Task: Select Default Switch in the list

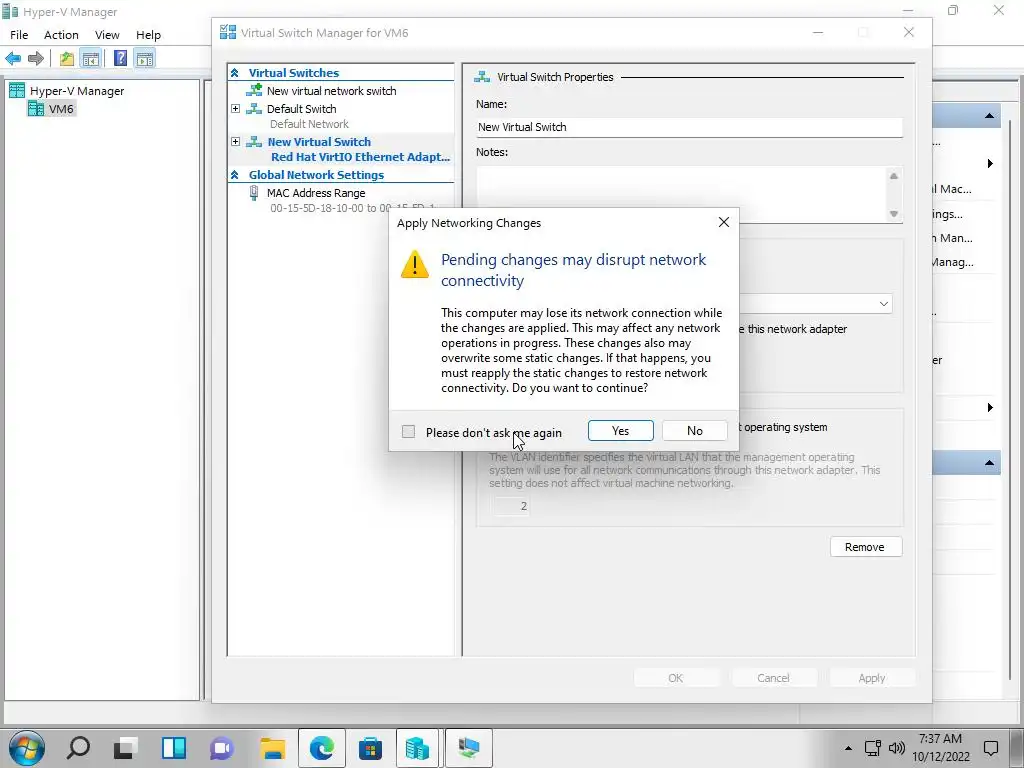Action: [301, 109]
